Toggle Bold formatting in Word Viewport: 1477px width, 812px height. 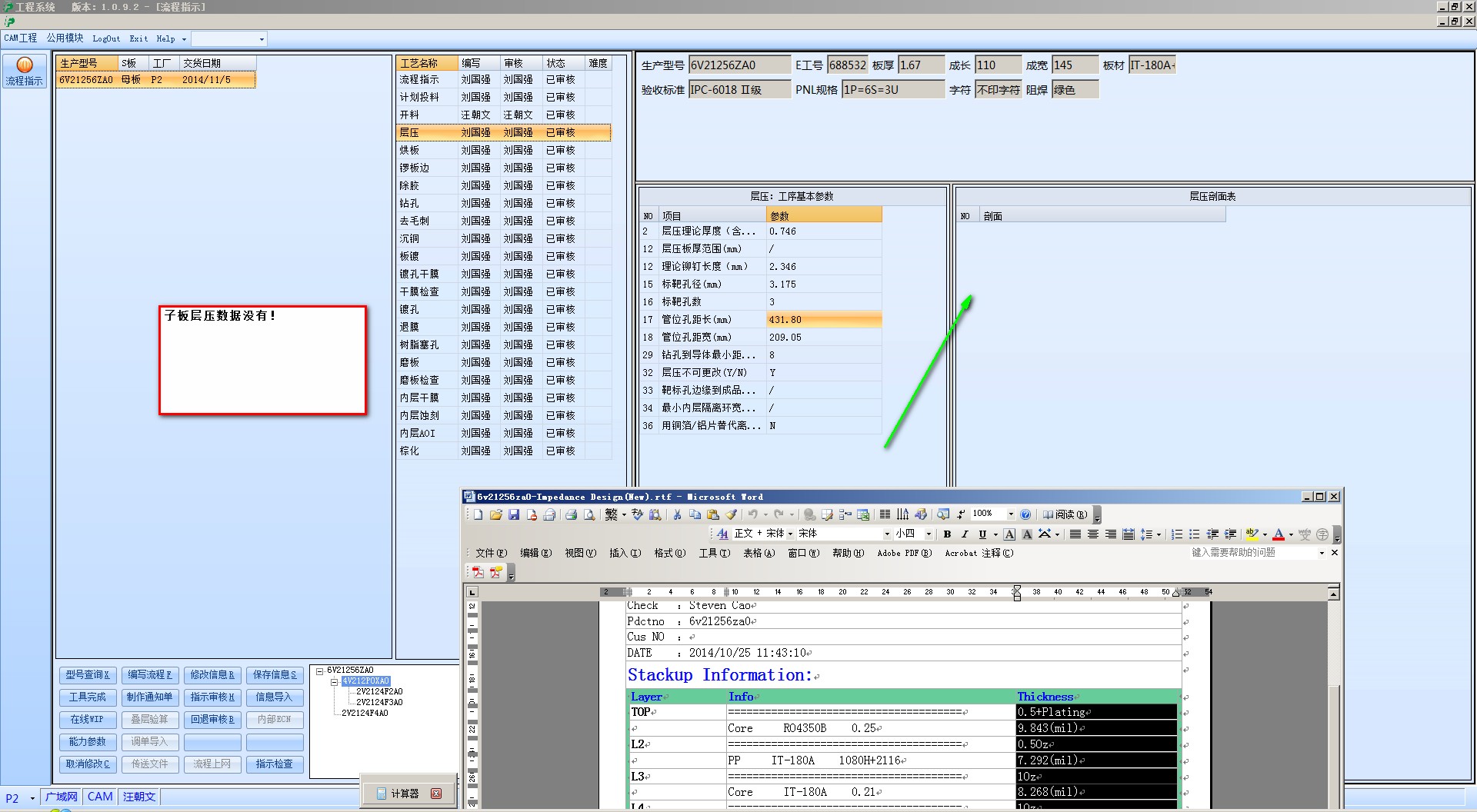tap(947, 534)
